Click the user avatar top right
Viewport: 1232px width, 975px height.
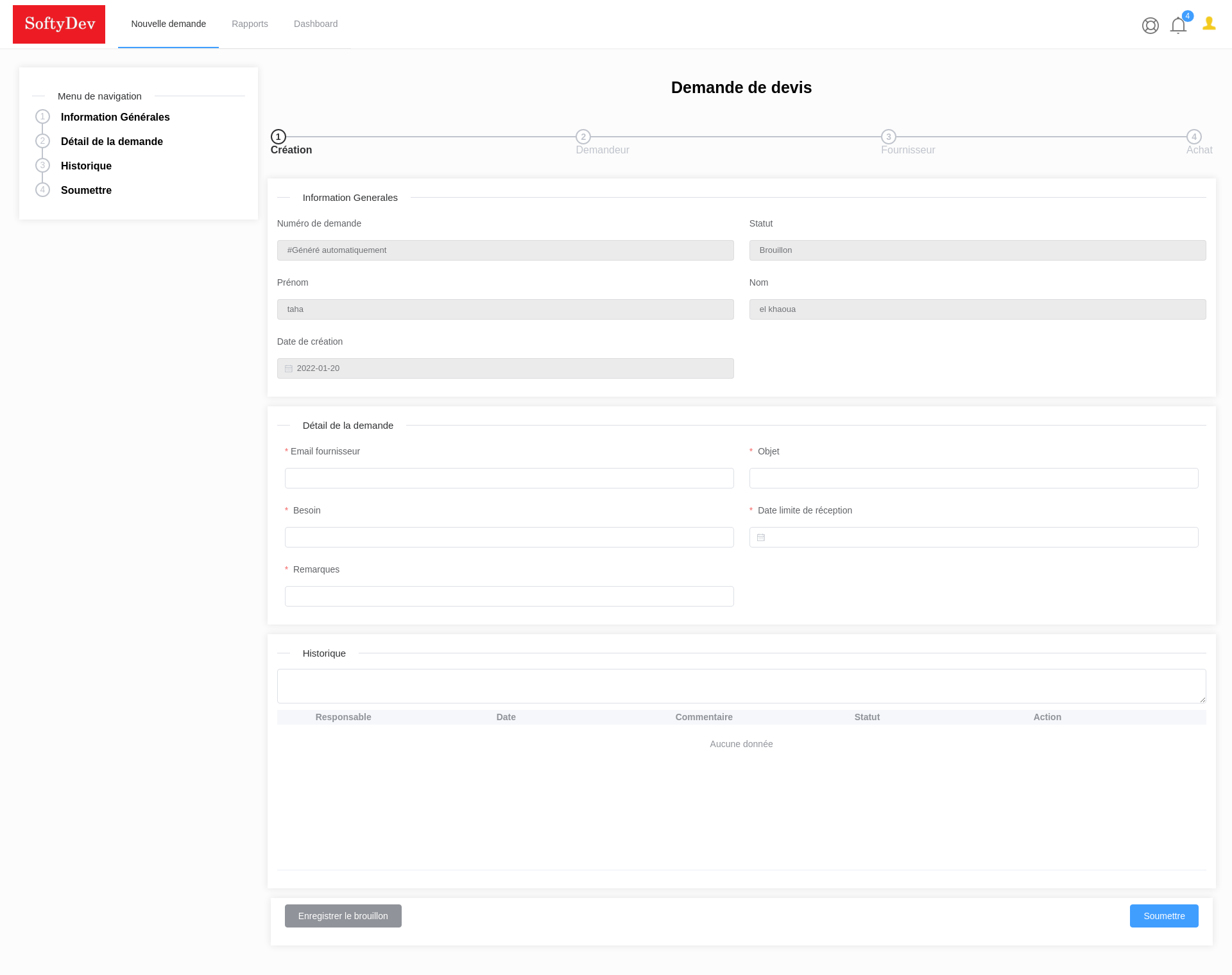click(x=1209, y=24)
